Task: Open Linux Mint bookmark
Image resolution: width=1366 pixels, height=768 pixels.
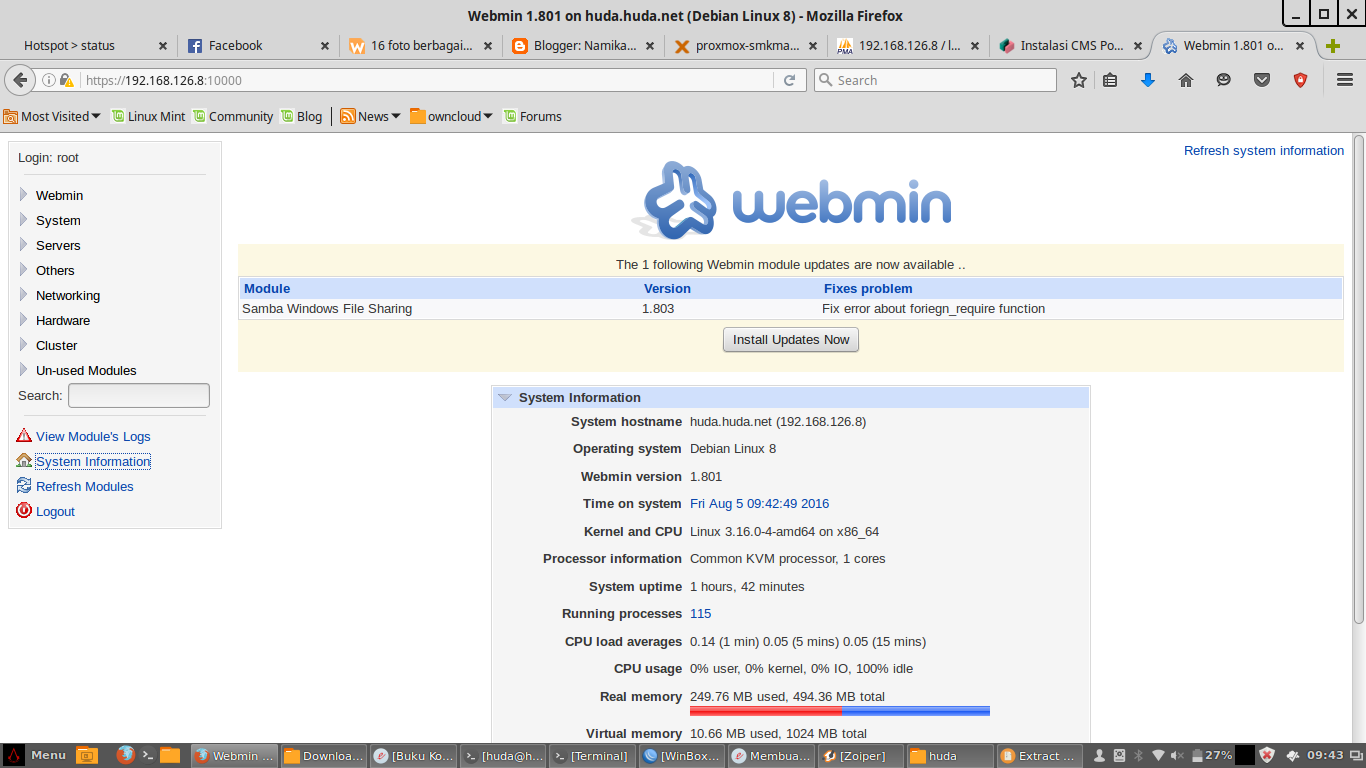Action: pos(148,116)
